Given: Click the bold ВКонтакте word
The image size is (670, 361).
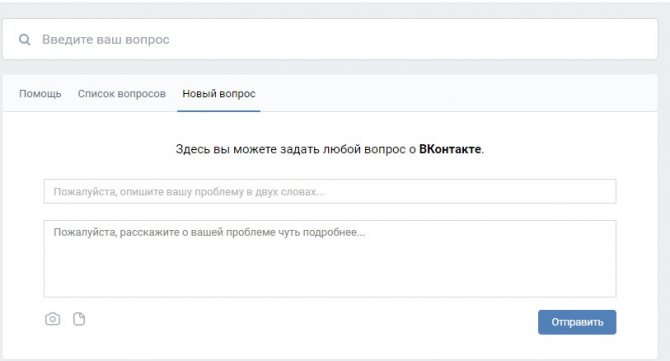Looking at the screenshot, I should point(450,149).
